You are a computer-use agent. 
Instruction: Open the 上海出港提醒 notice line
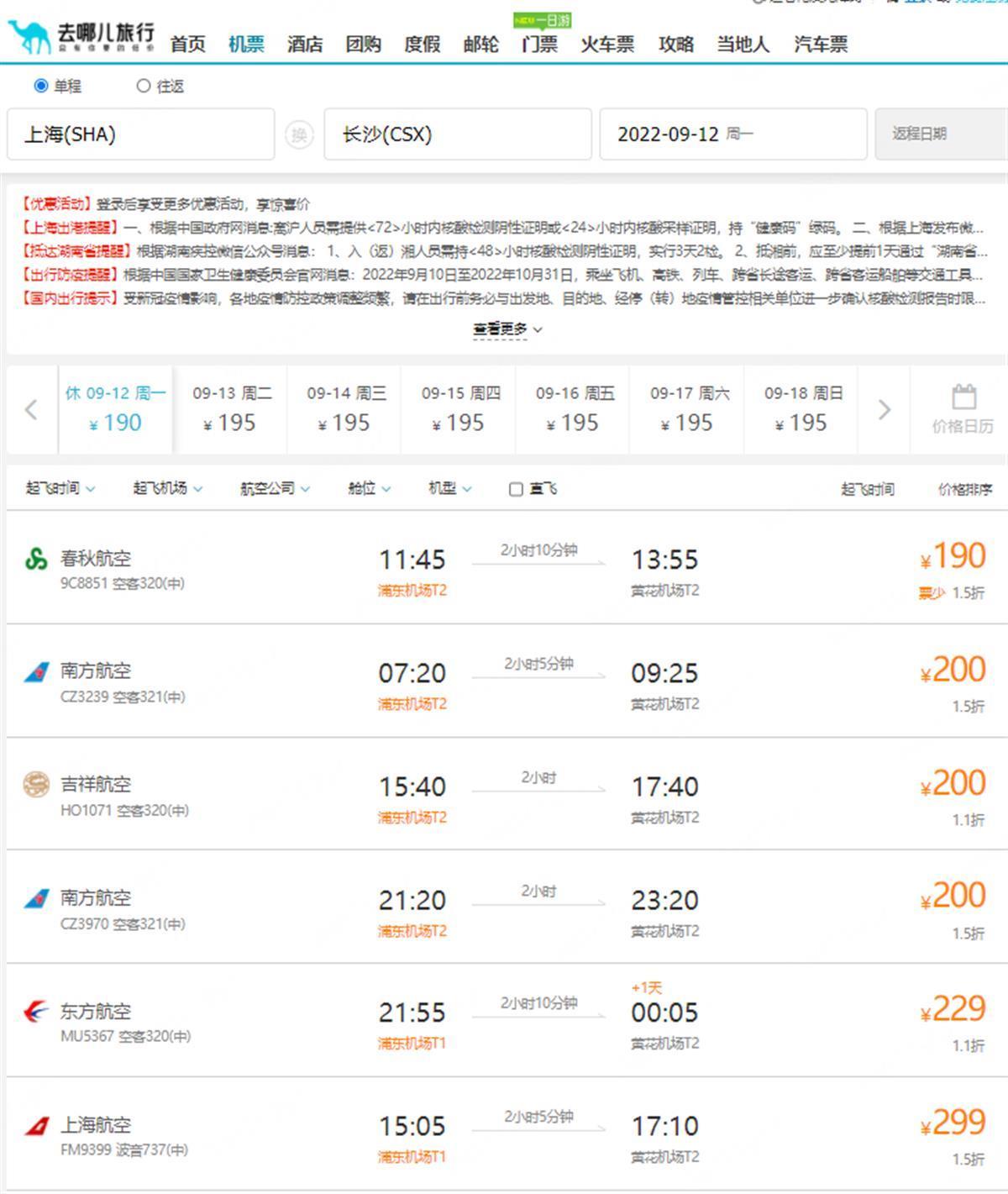[502, 228]
